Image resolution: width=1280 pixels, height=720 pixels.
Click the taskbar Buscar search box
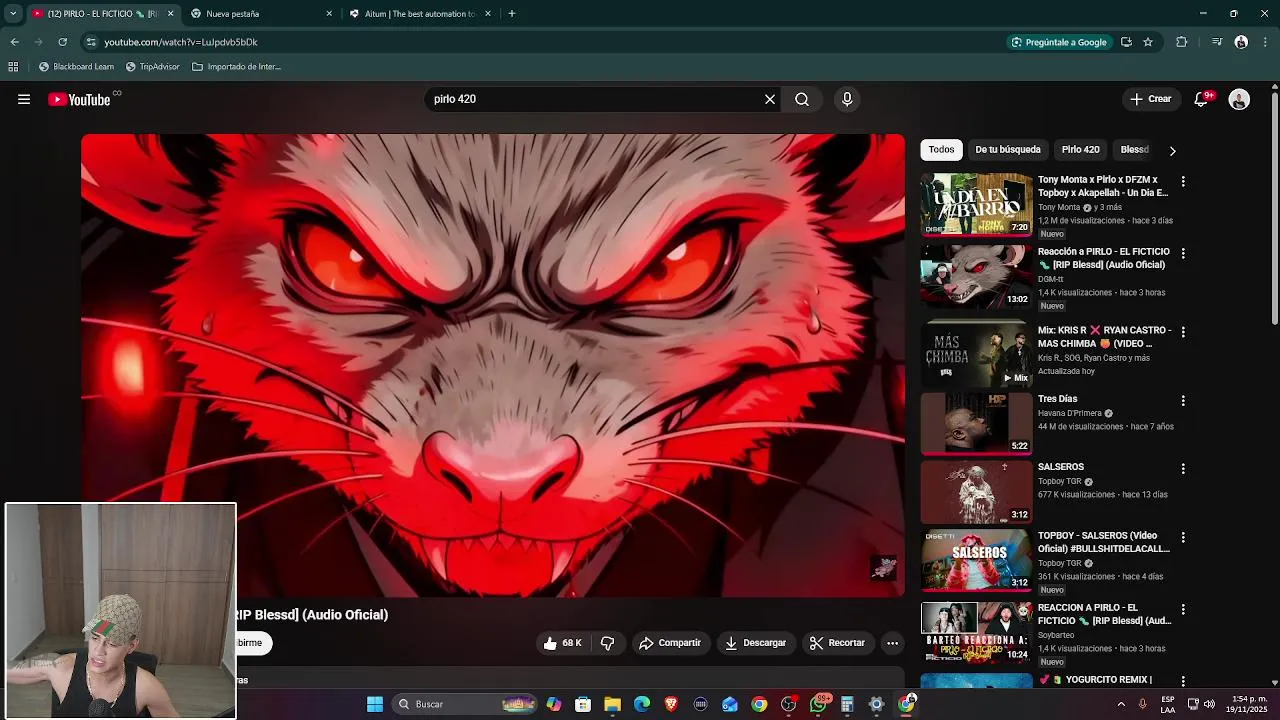466,704
